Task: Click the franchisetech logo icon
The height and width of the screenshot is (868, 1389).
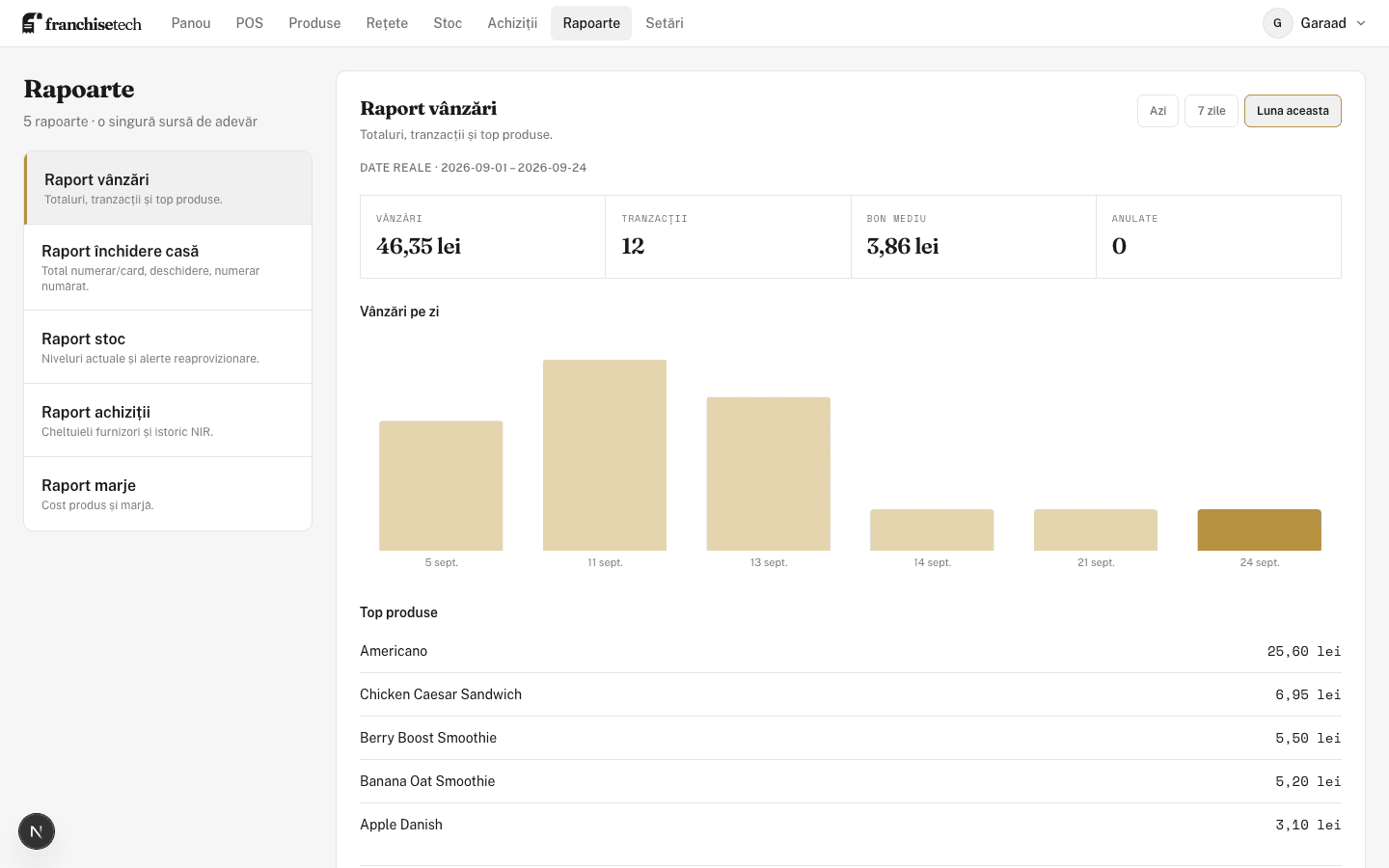Action: point(32,23)
